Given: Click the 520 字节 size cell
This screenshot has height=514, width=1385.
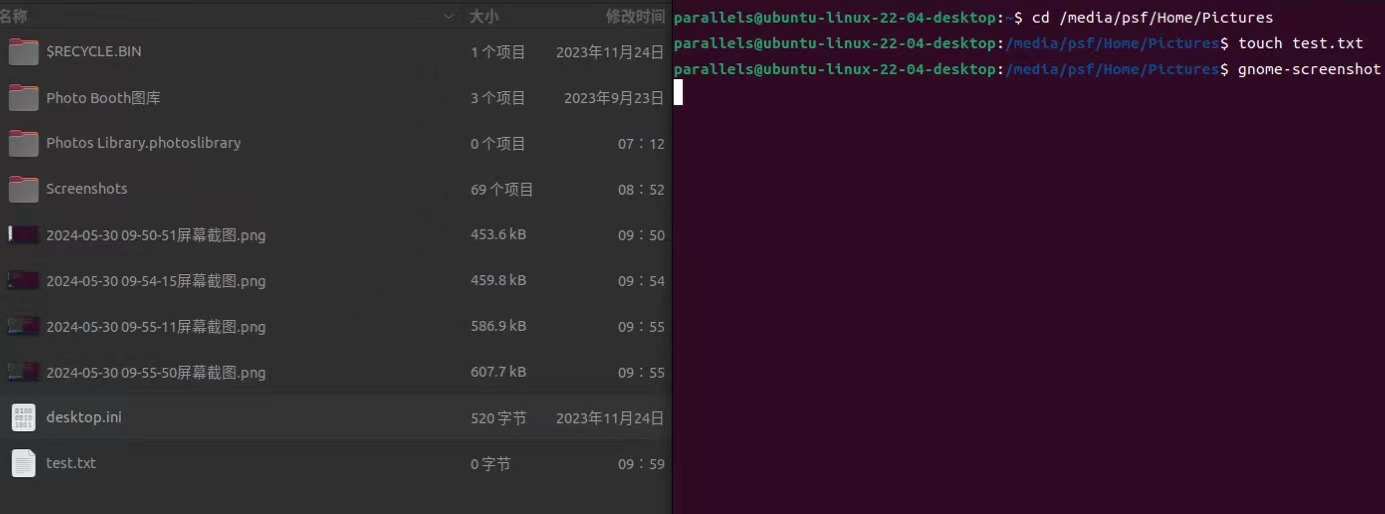Looking at the screenshot, I should (498, 418).
